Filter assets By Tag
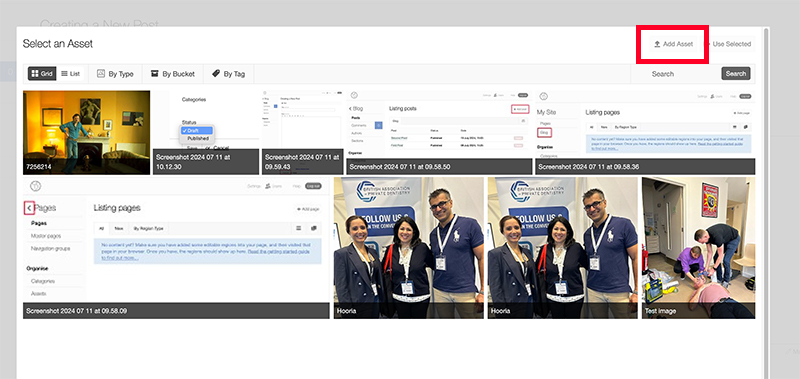This screenshot has width=800, height=379. click(229, 73)
